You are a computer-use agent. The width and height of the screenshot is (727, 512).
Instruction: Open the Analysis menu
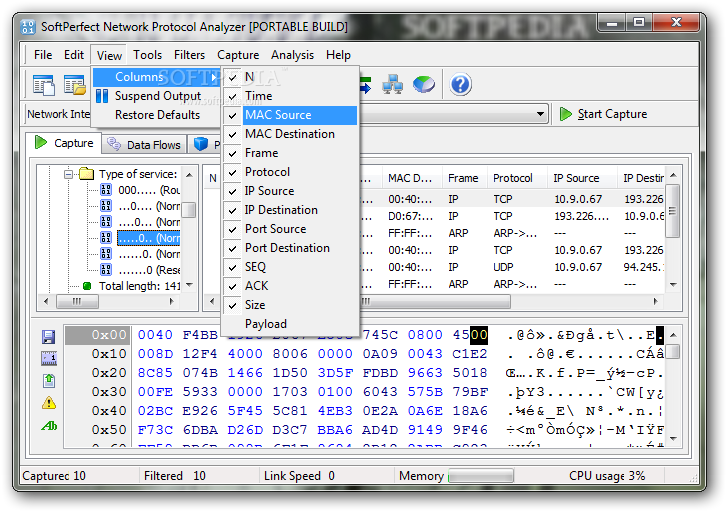tap(292, 55)
